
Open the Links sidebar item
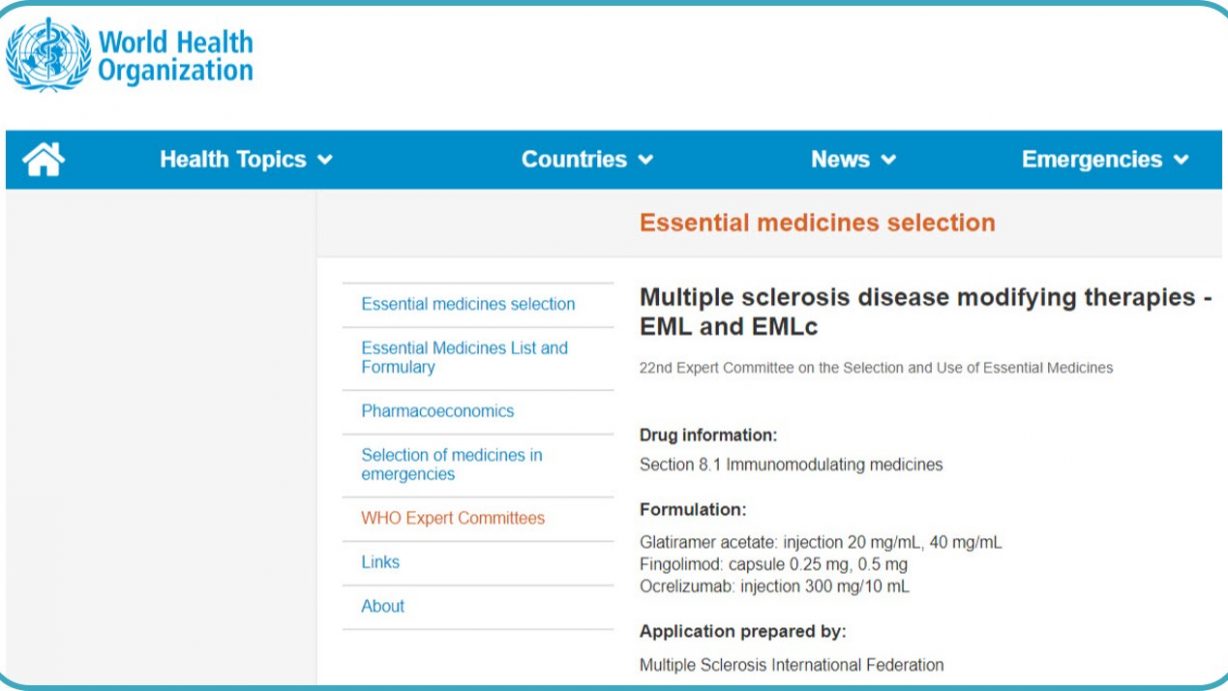380,562
